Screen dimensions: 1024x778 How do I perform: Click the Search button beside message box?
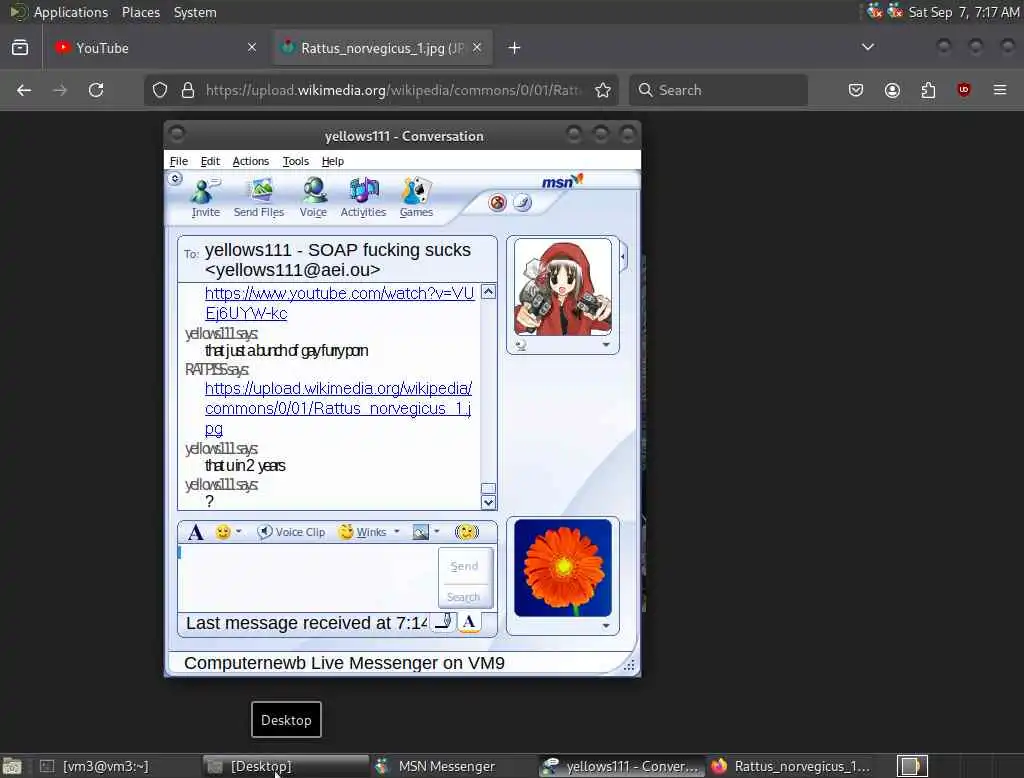click(x=464, y=597)
